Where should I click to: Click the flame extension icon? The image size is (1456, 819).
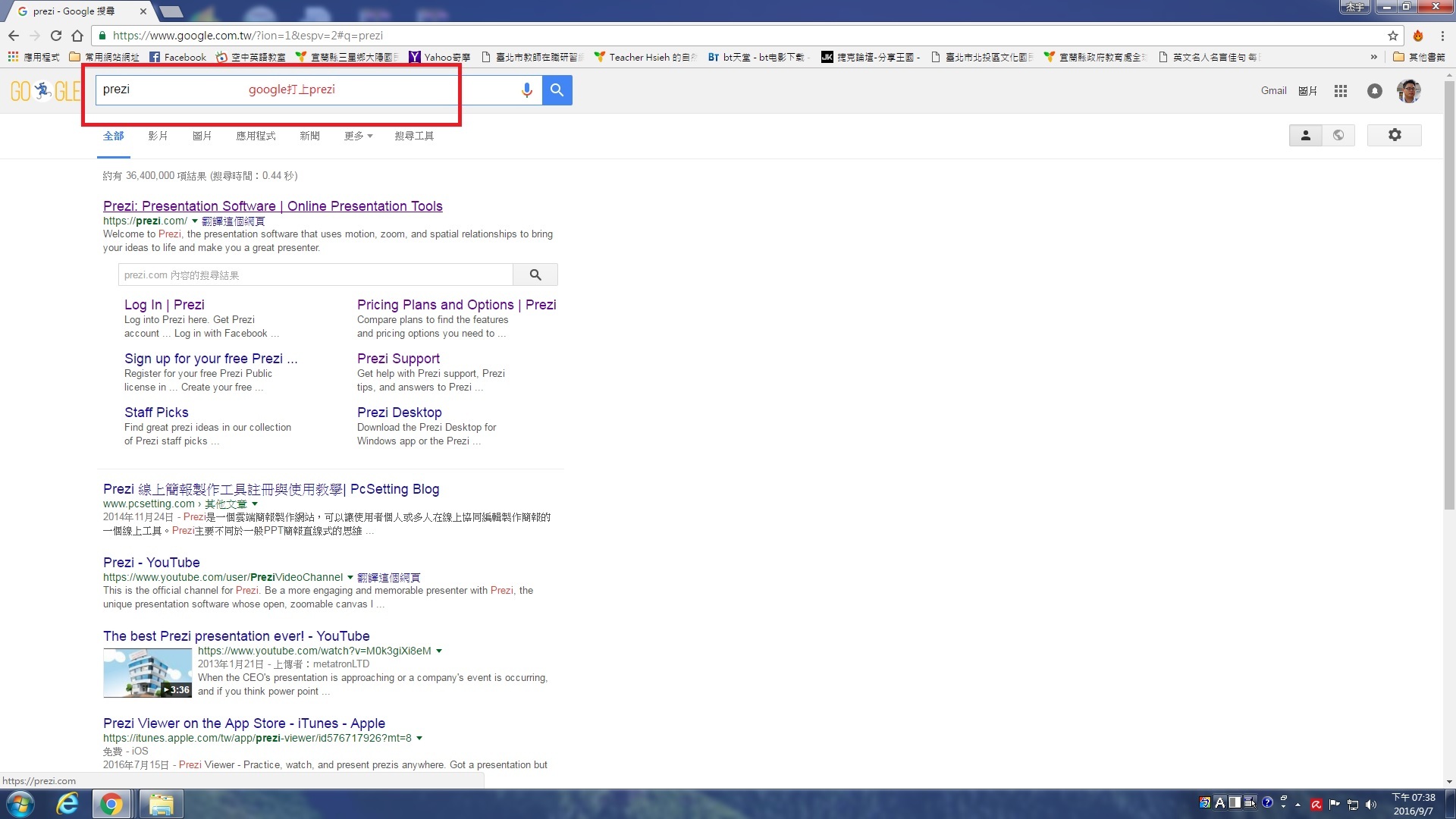tap(1418, 36)
